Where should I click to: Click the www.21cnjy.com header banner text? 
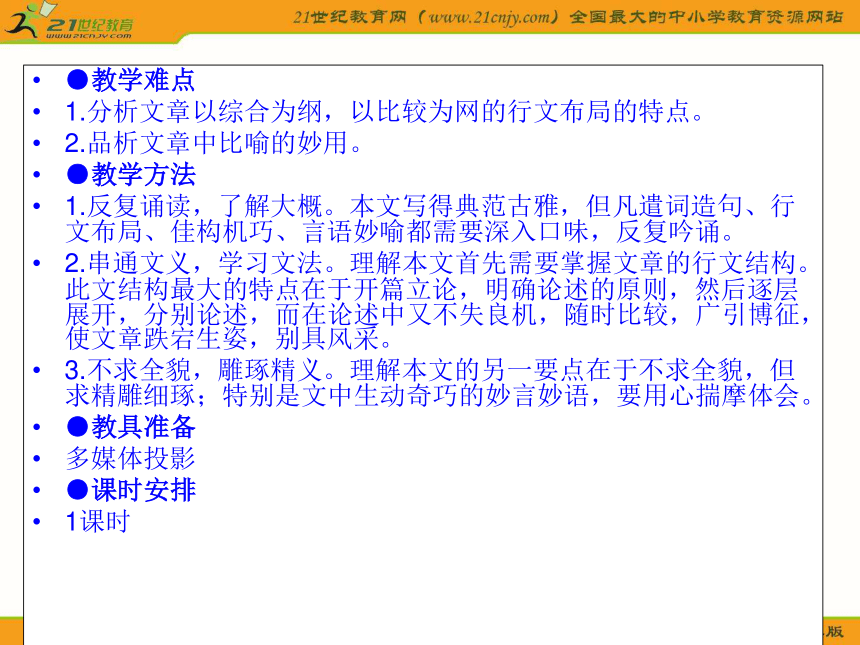pos(568,18)
